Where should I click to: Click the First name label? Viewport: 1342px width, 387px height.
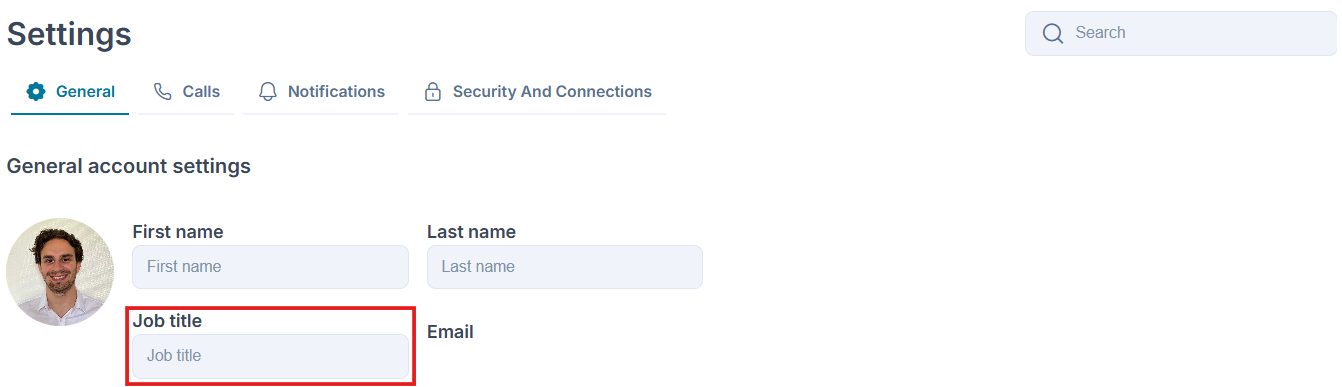click(178, 232)
